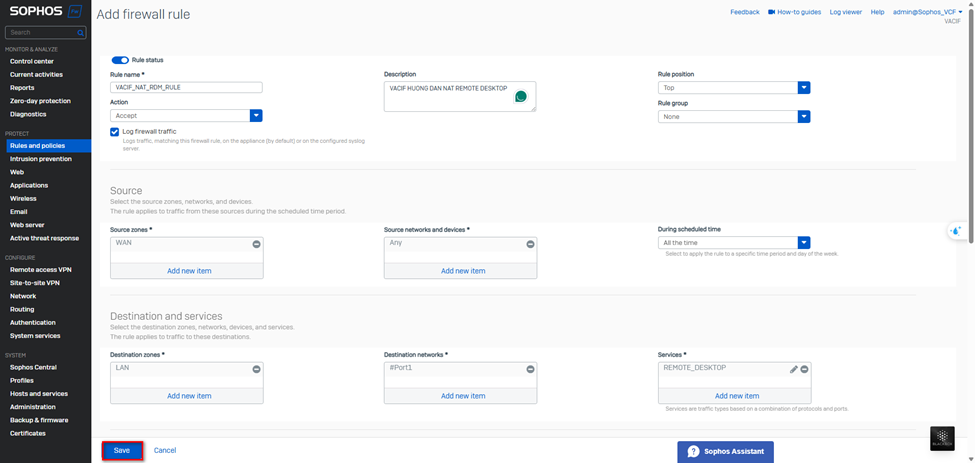Screen dimensions: 975x463
Task: Open the Action dropdown
Action: 256,116
